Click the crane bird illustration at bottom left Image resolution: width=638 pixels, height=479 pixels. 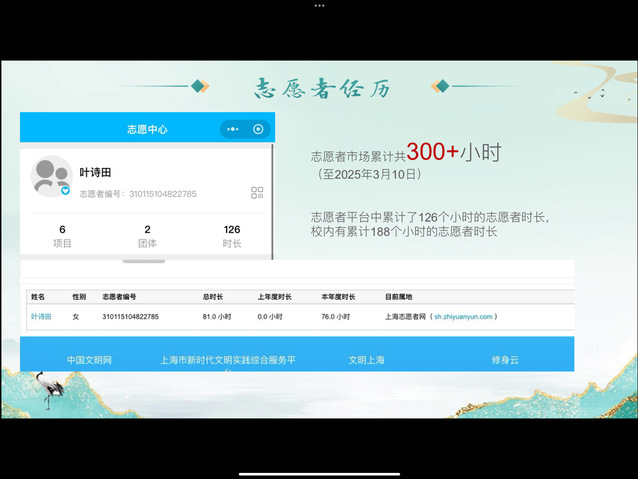(45, 388)
